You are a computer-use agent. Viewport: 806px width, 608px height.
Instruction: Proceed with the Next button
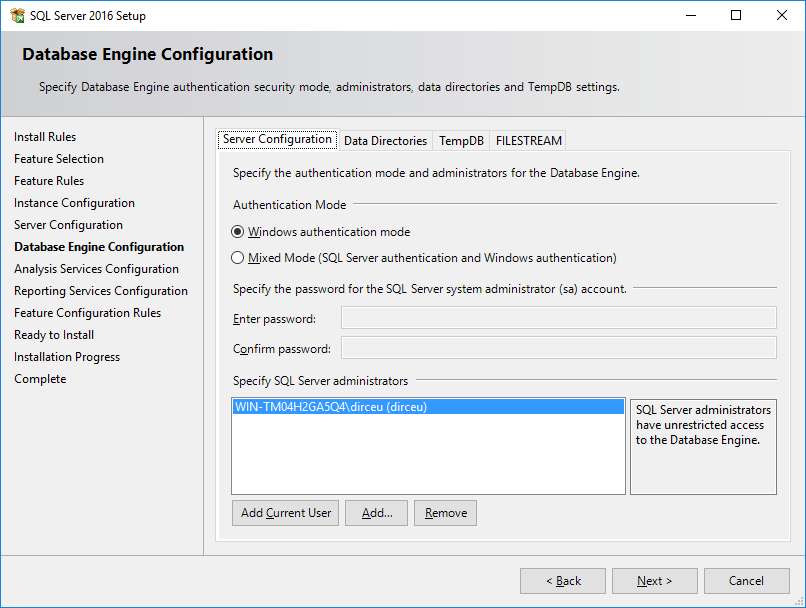[654, 581]
